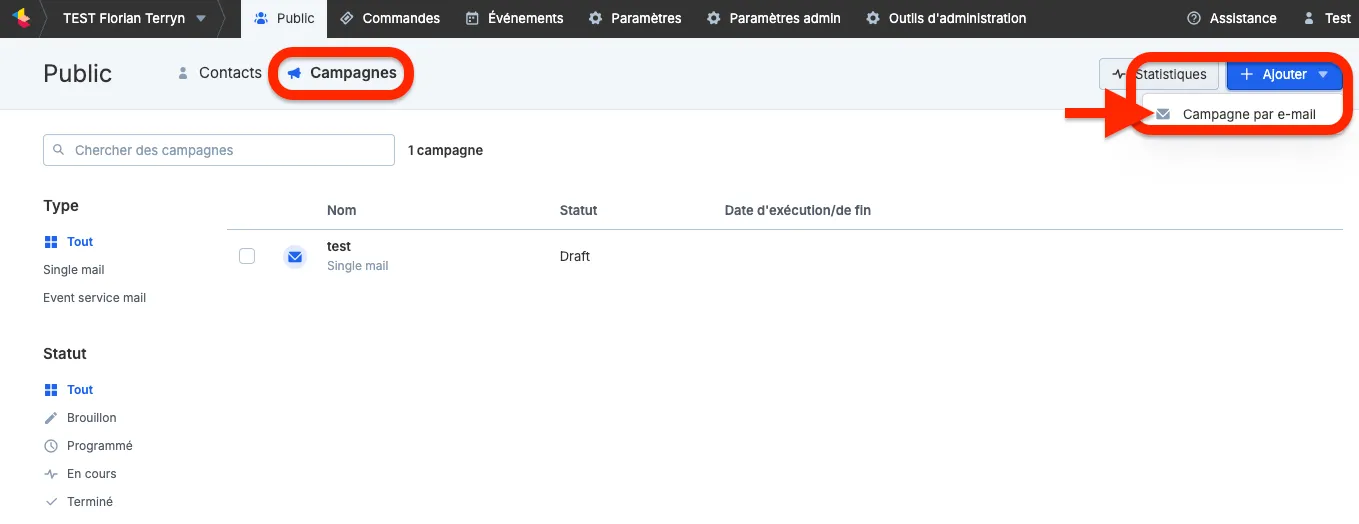Click the pulse icon next to En cours
Screen dimensions: 1359x524
(52, 474)
